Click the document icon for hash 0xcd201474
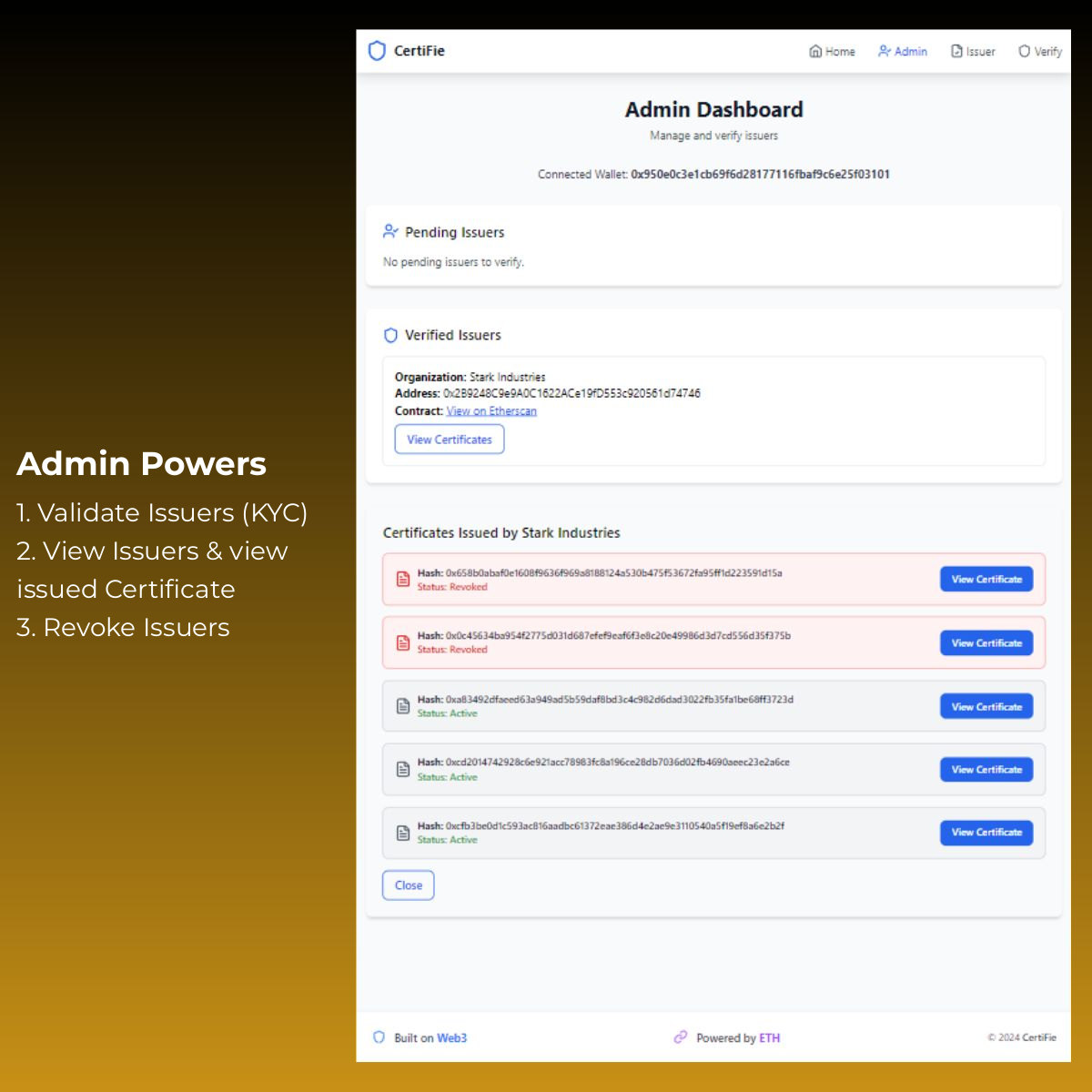Viewport: 1092px width, 1092px height. [403, 770]
